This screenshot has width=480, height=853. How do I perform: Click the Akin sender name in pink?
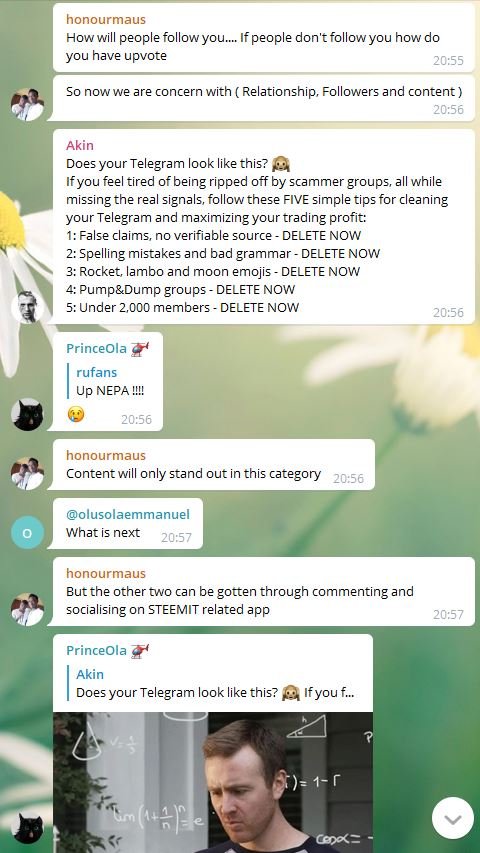click(x=80, y=145)
